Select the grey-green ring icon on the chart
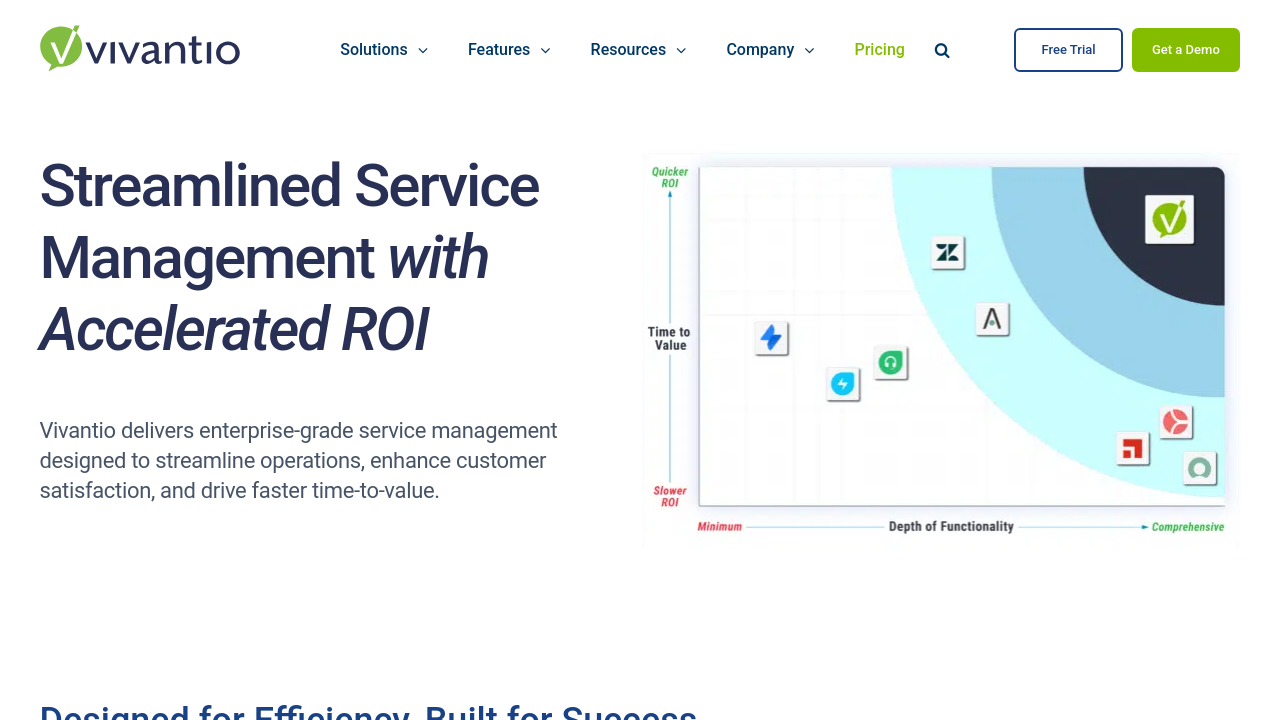Viewport: 1280px width, 720px height. (1199, 468)
